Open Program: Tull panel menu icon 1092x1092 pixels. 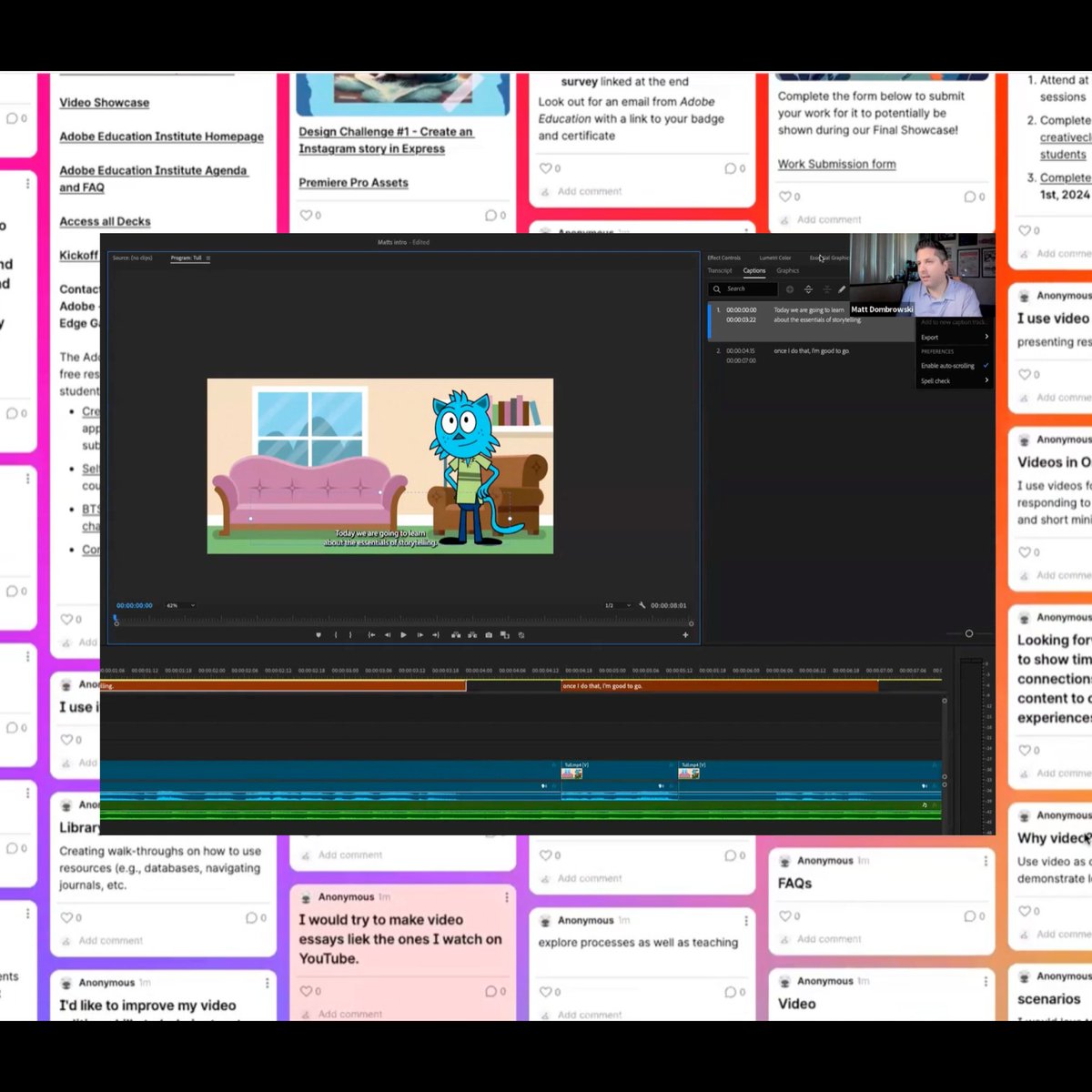208,258
